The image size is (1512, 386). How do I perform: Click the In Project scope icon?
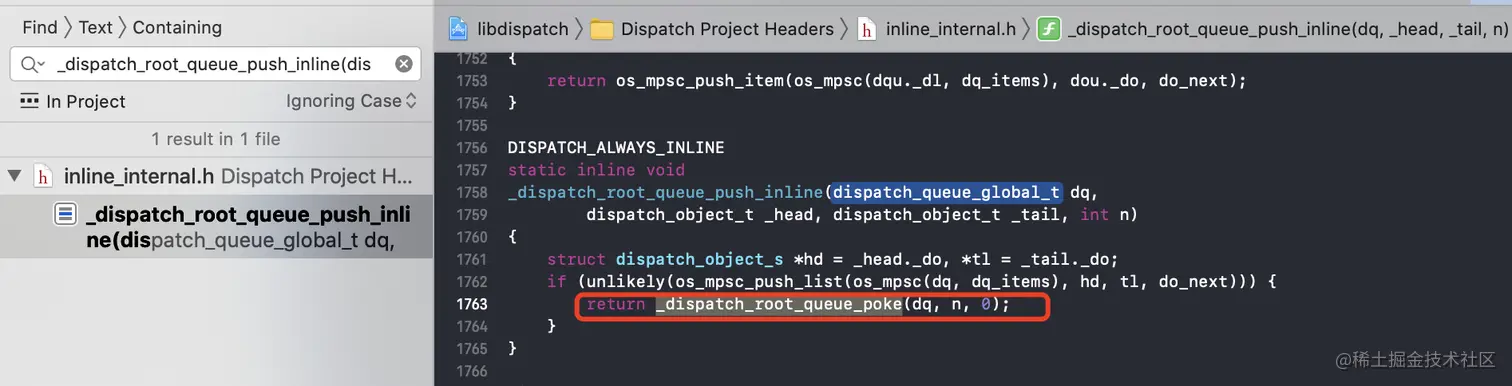coord(29,101)
